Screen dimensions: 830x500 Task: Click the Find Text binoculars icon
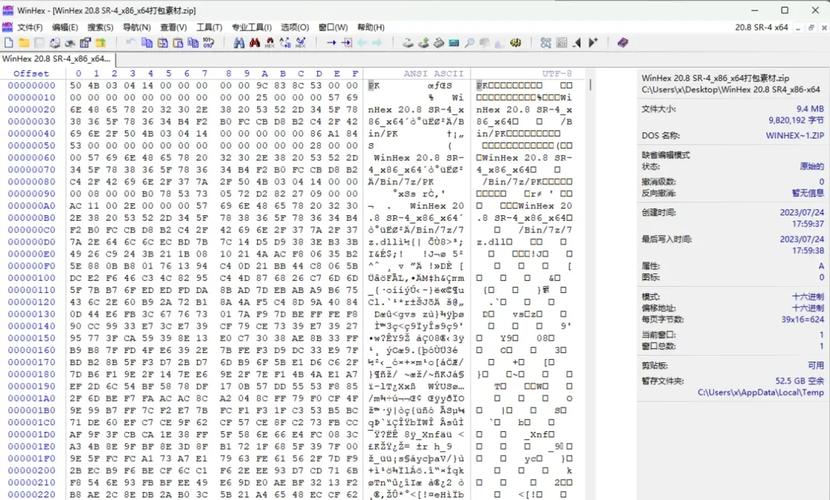pos(239,43)
